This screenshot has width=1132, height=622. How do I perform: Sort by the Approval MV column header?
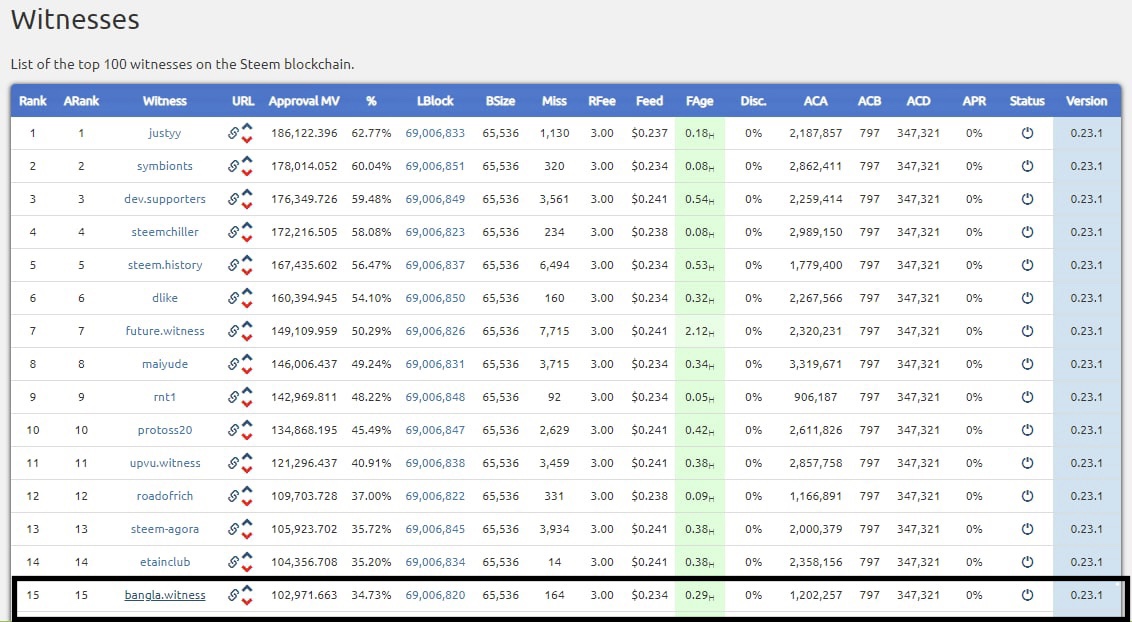point(304,101)
